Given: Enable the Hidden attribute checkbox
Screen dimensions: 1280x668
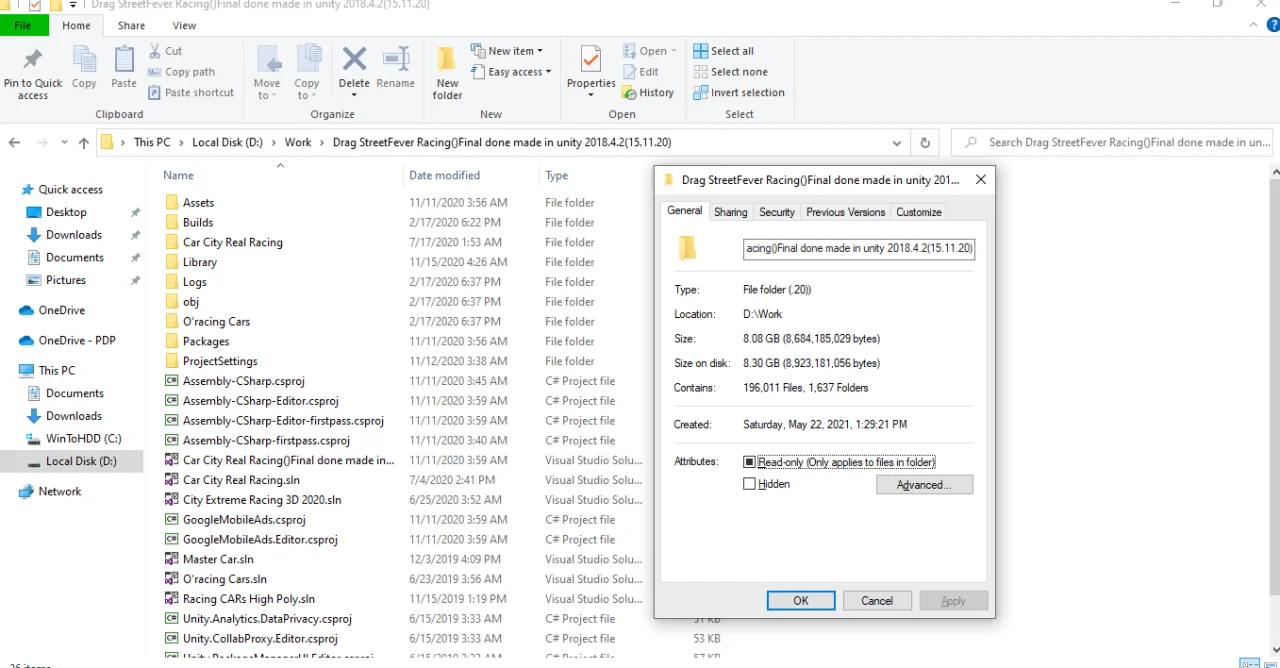Looking at the screenshot, I should 749,484.
